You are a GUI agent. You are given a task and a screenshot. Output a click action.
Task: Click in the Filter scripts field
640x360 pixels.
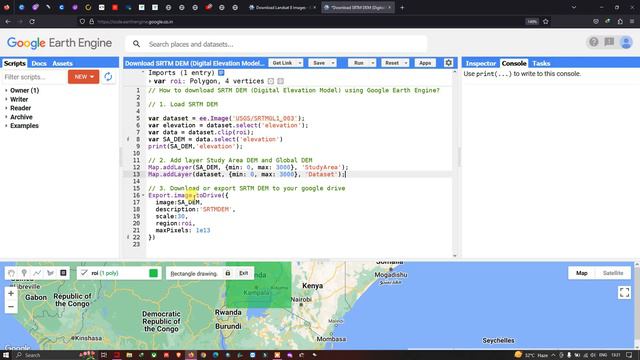pos(34,77)
